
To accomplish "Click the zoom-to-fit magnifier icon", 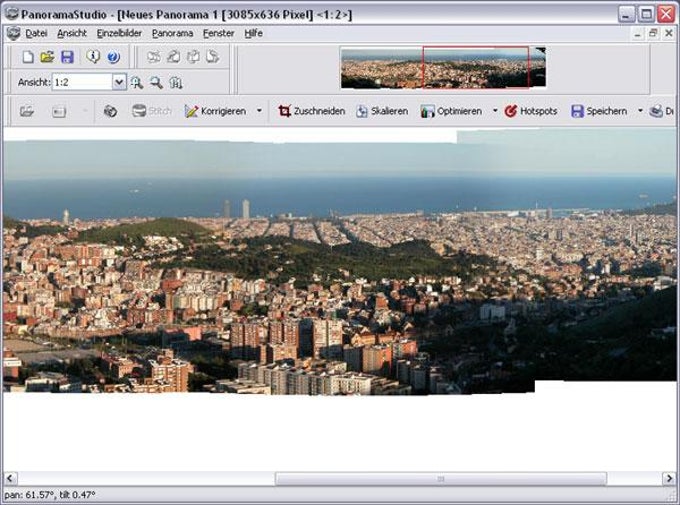I will pos(176,82).
